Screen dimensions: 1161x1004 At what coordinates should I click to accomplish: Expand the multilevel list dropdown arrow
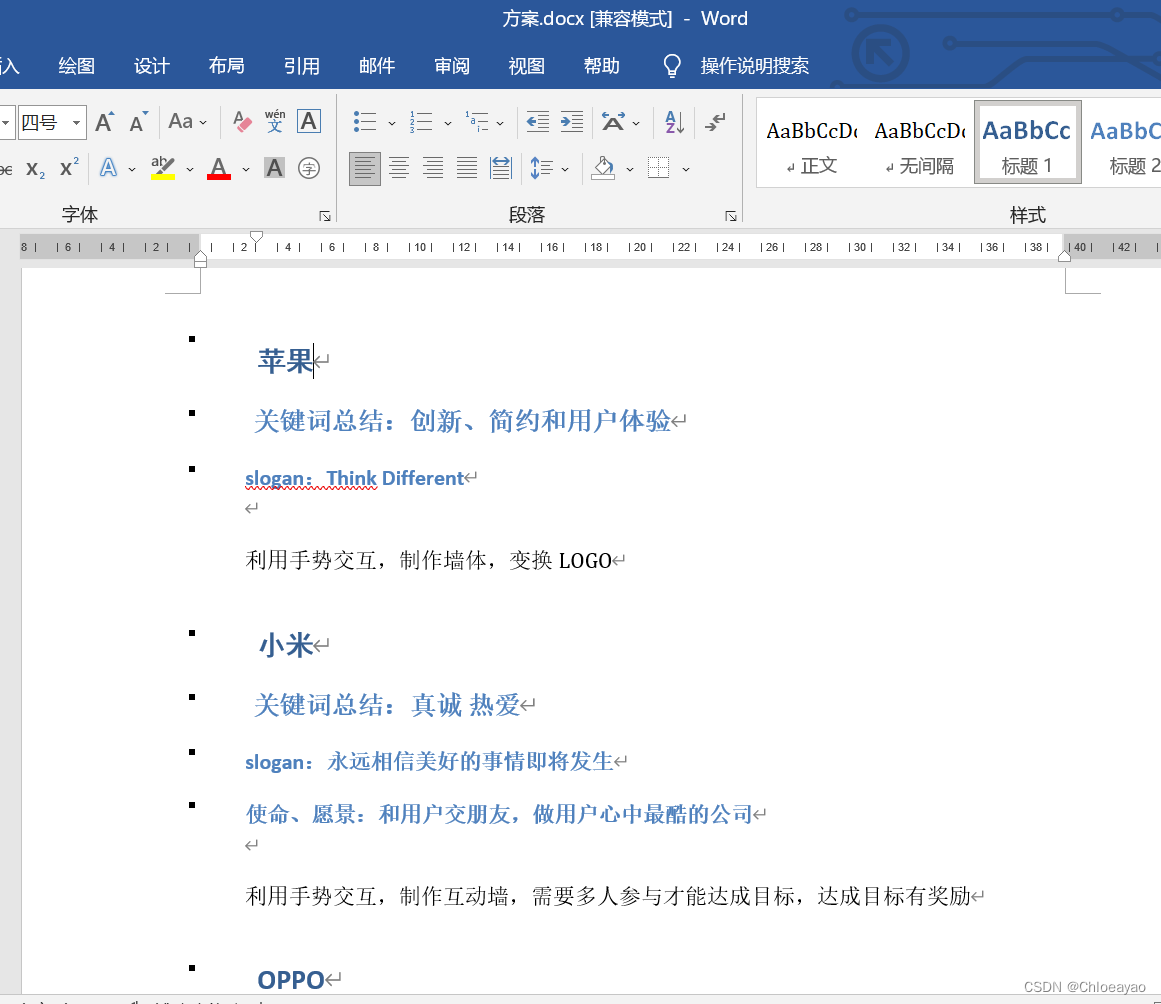(501, 123)
